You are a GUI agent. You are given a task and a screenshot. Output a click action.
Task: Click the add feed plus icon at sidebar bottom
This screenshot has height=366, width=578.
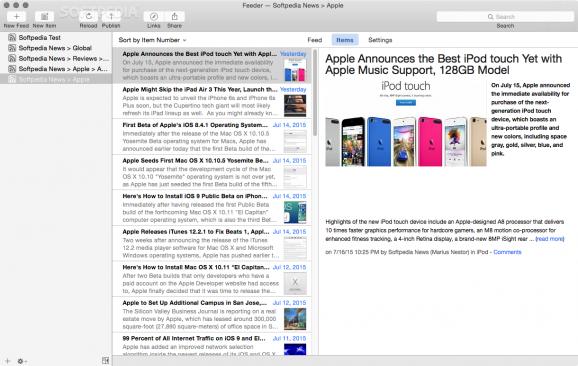(x=8, y=361)
